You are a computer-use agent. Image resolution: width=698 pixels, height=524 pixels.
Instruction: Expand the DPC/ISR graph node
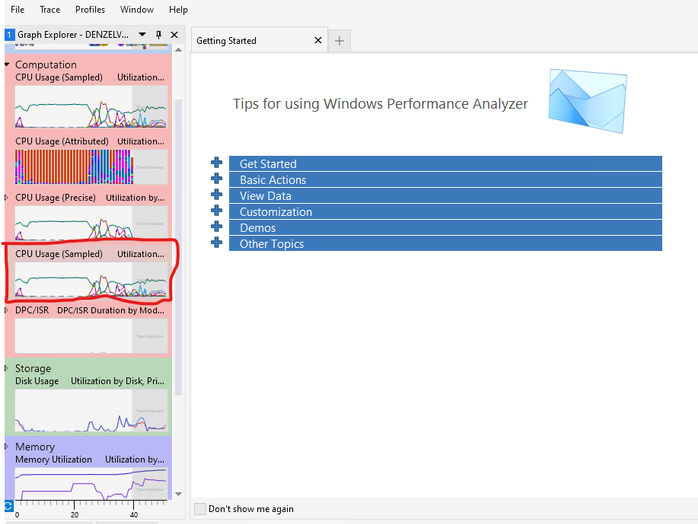click(x=7, y=310)
